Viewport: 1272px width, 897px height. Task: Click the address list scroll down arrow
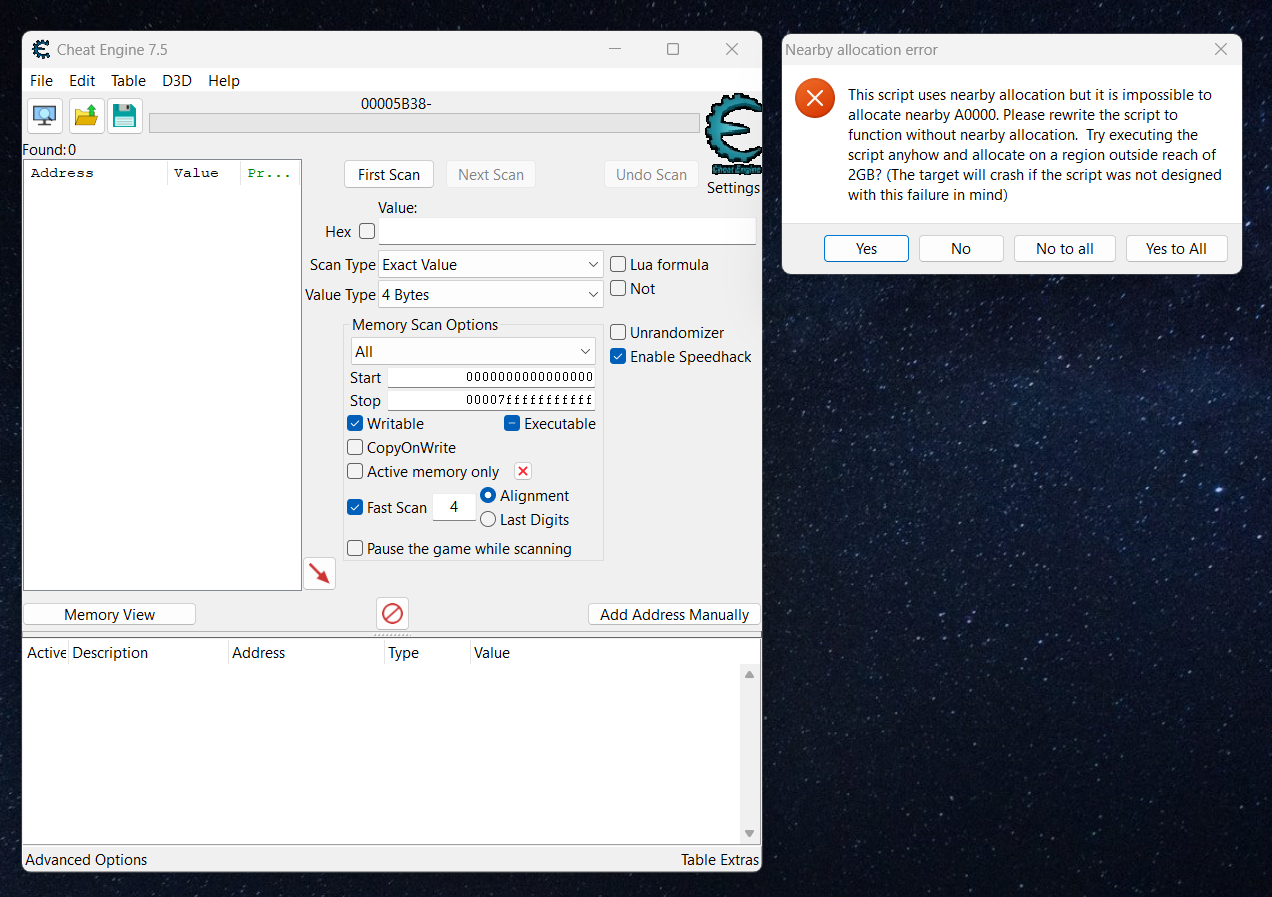click(750, 834)
